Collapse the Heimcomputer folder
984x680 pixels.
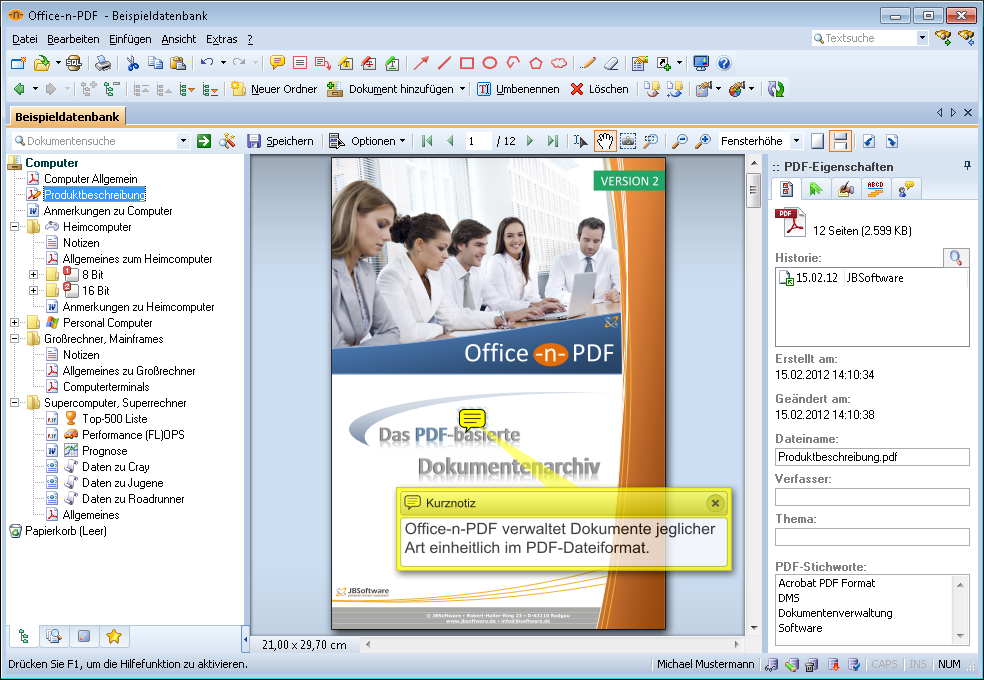point(14,226)
